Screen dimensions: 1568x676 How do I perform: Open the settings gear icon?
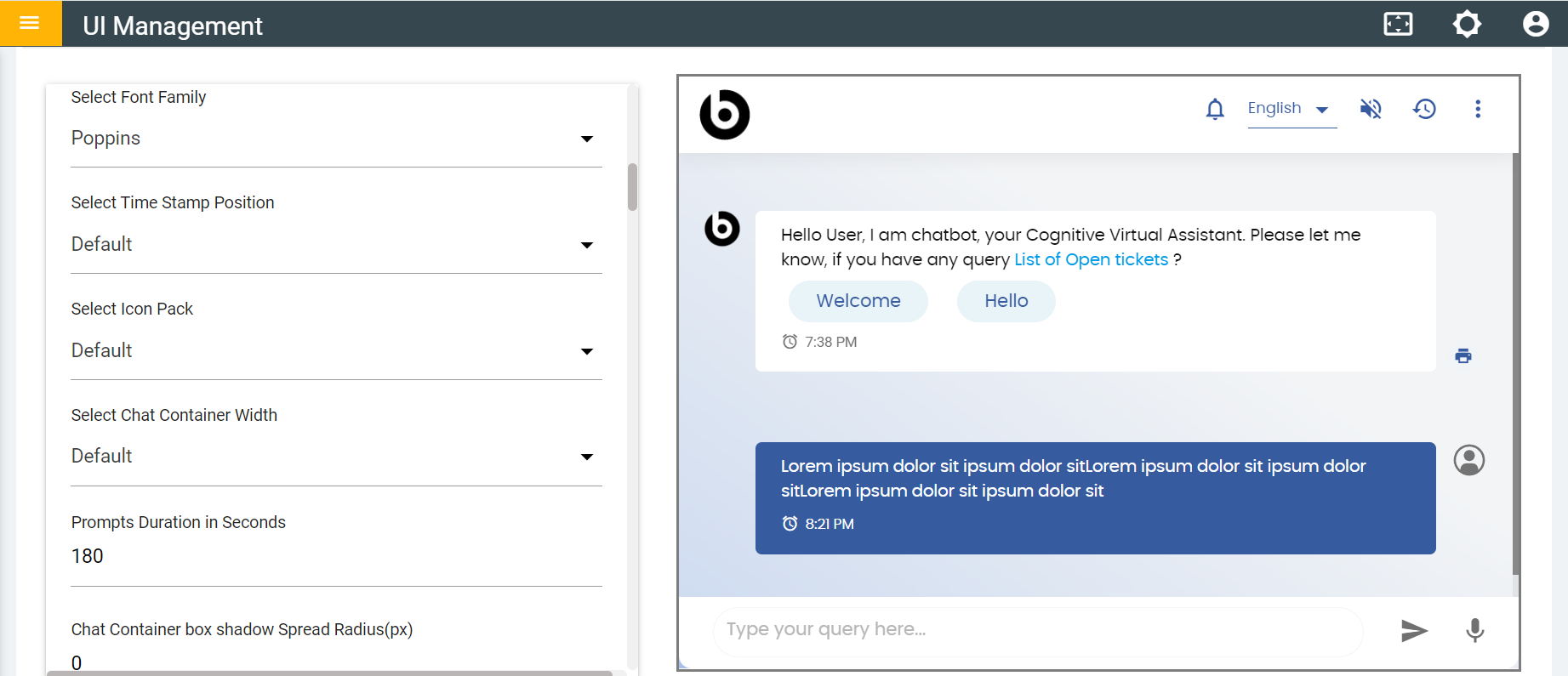click(1467, 24)
